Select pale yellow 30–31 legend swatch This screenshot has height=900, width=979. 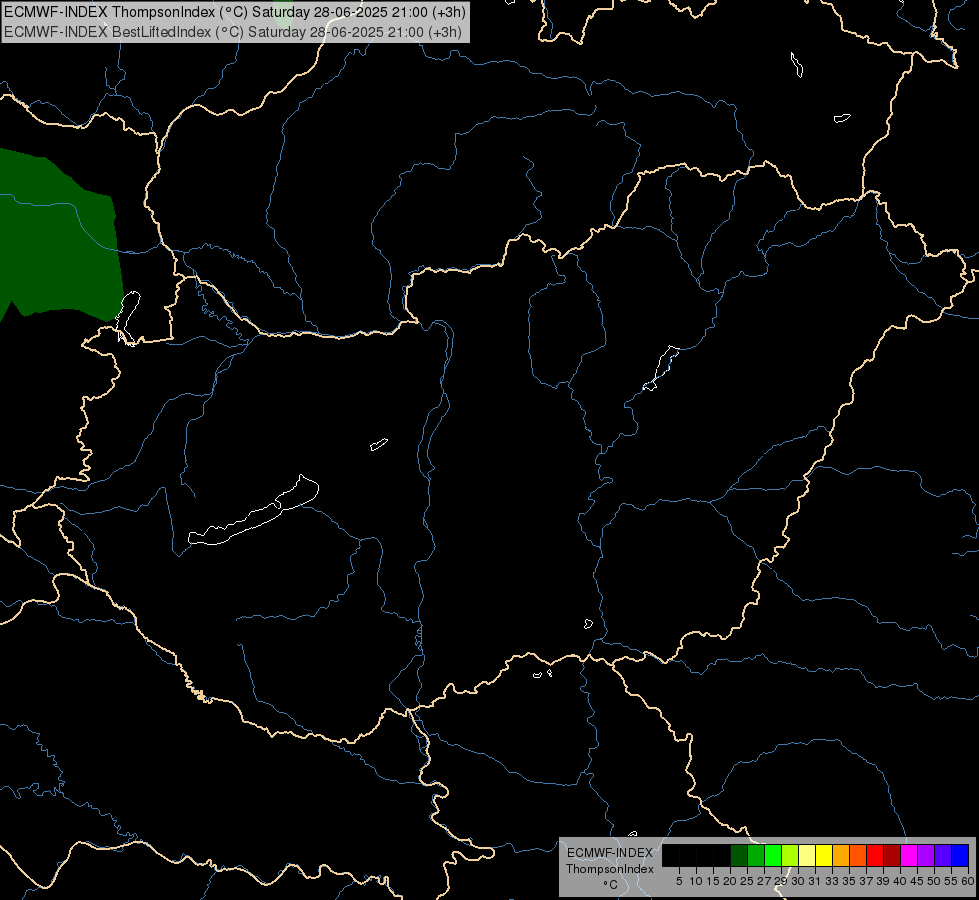point(807,856)
